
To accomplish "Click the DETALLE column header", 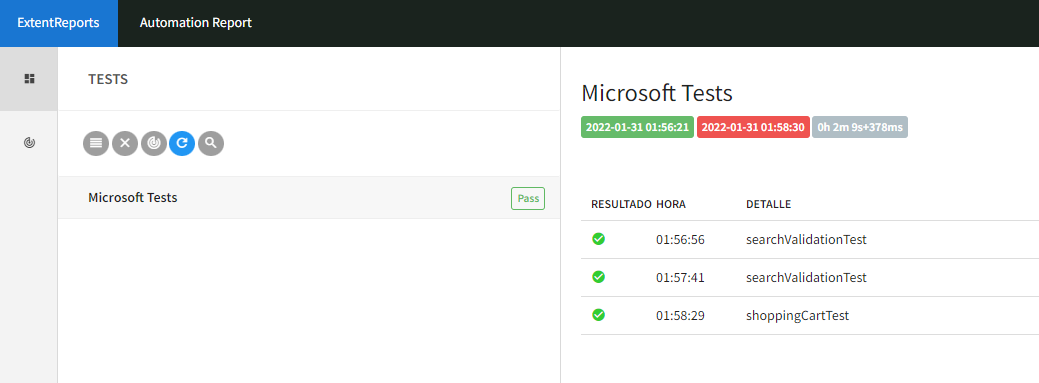I will [768, 204].
